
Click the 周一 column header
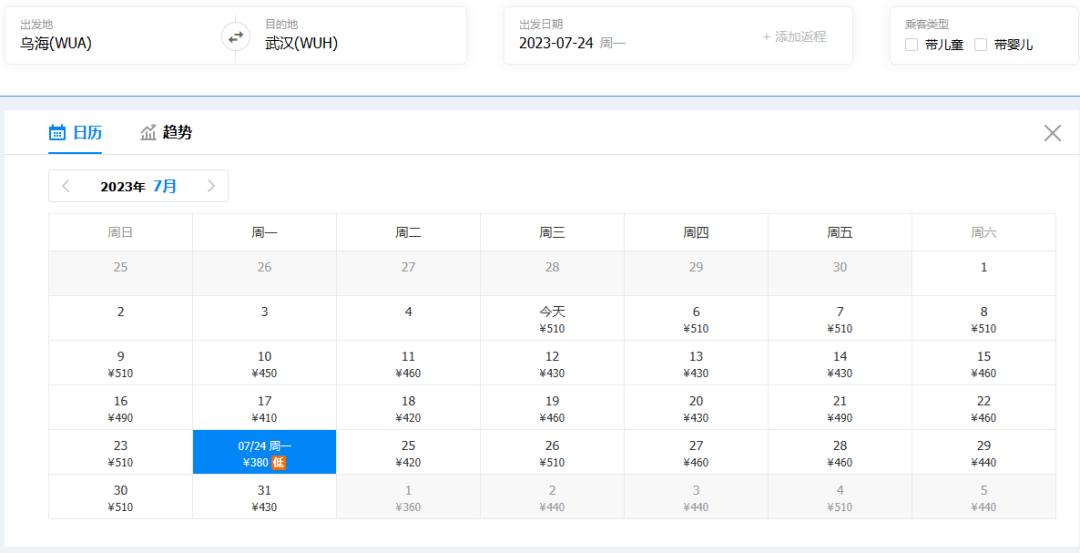pyautogui.click(x=264, y=233)
